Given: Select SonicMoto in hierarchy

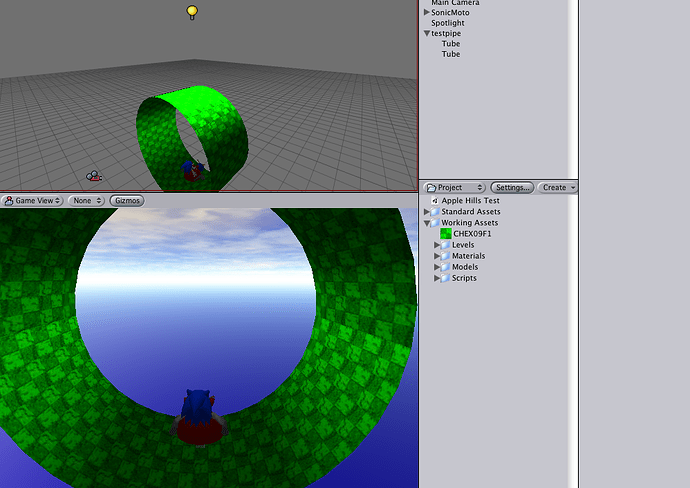Looking at the screenshot, I should coord(450,13).
